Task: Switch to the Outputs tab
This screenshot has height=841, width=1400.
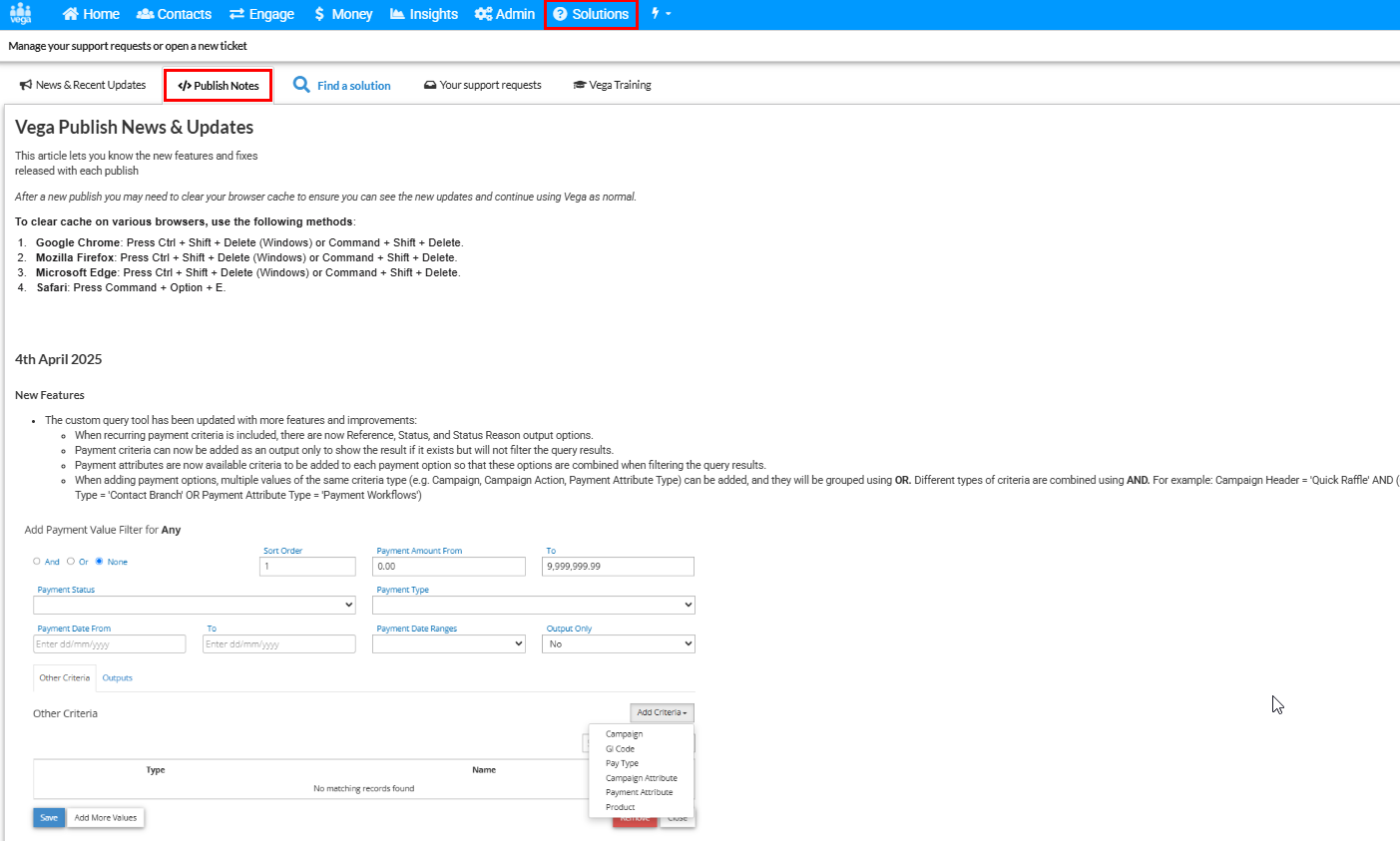Action: (x=117, y=678)
